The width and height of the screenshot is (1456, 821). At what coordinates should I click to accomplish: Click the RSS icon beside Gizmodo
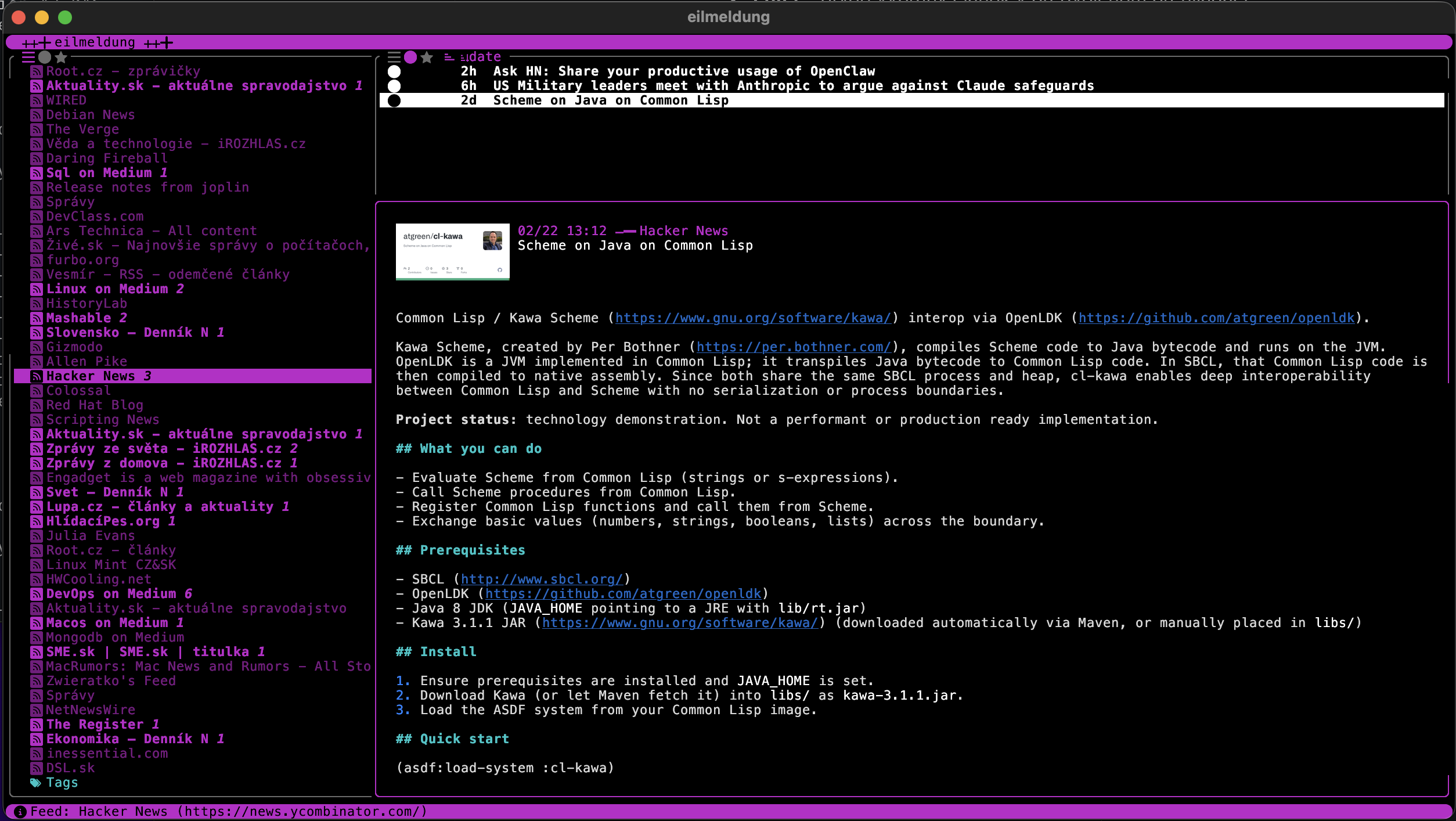37,347
